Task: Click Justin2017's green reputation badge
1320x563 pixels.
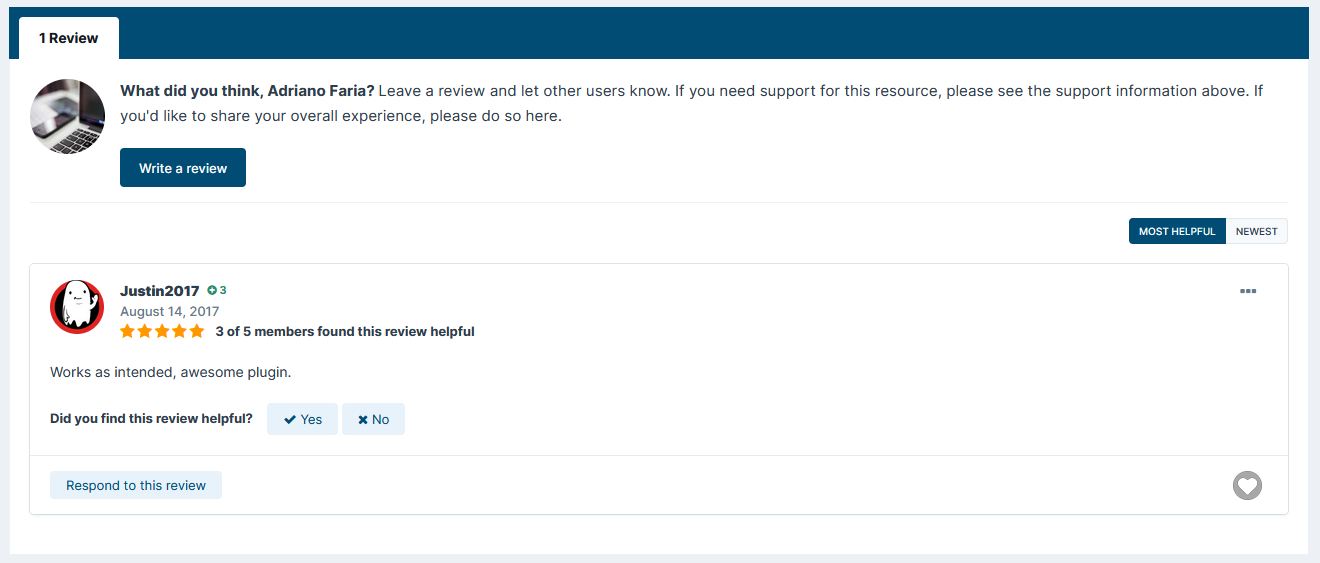Action: [x=217, y=290]
